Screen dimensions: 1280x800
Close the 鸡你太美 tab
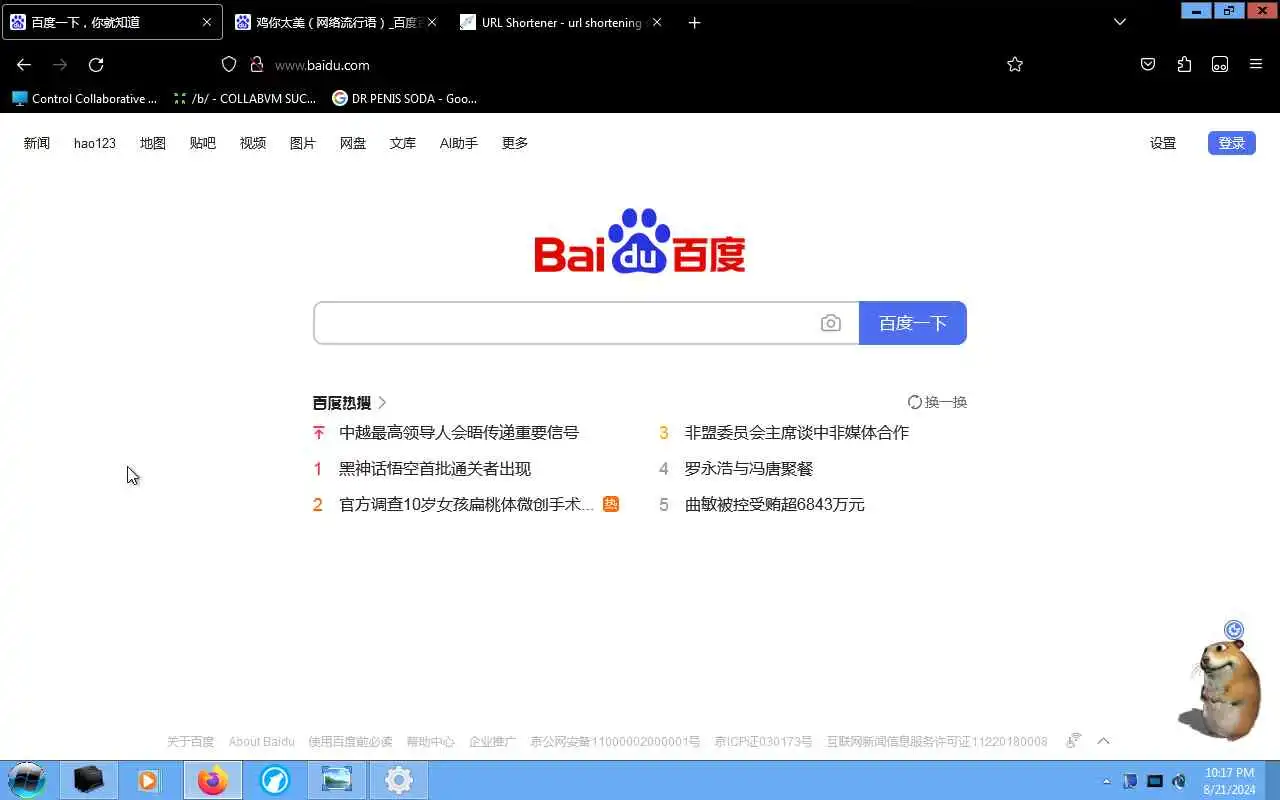(432, 22)
